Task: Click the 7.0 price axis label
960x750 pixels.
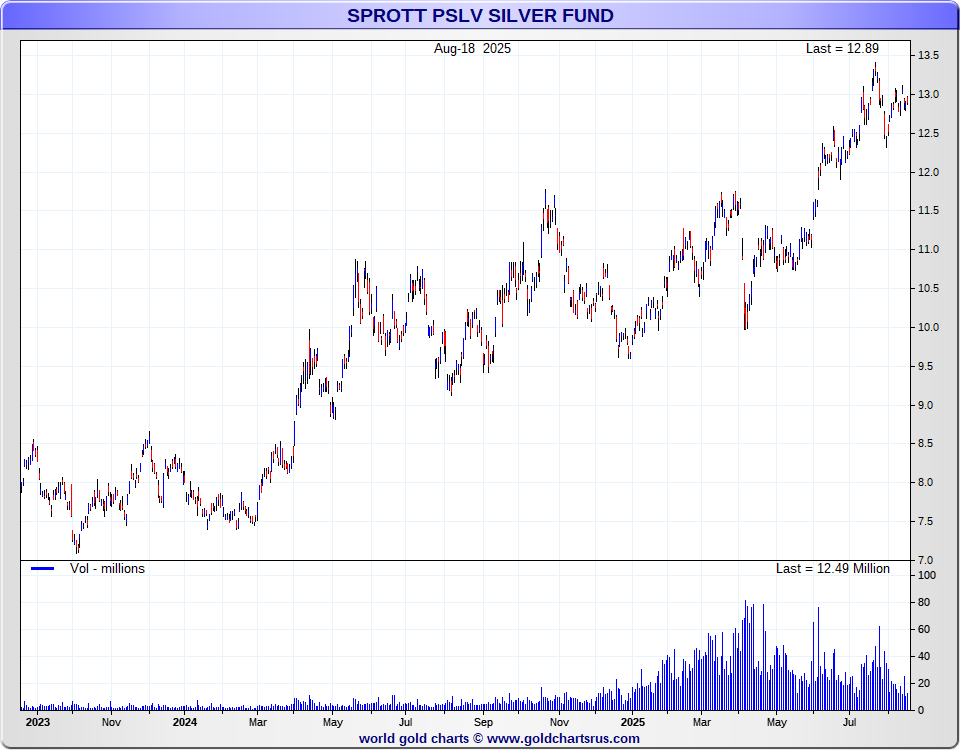Action: pos(928,560)
